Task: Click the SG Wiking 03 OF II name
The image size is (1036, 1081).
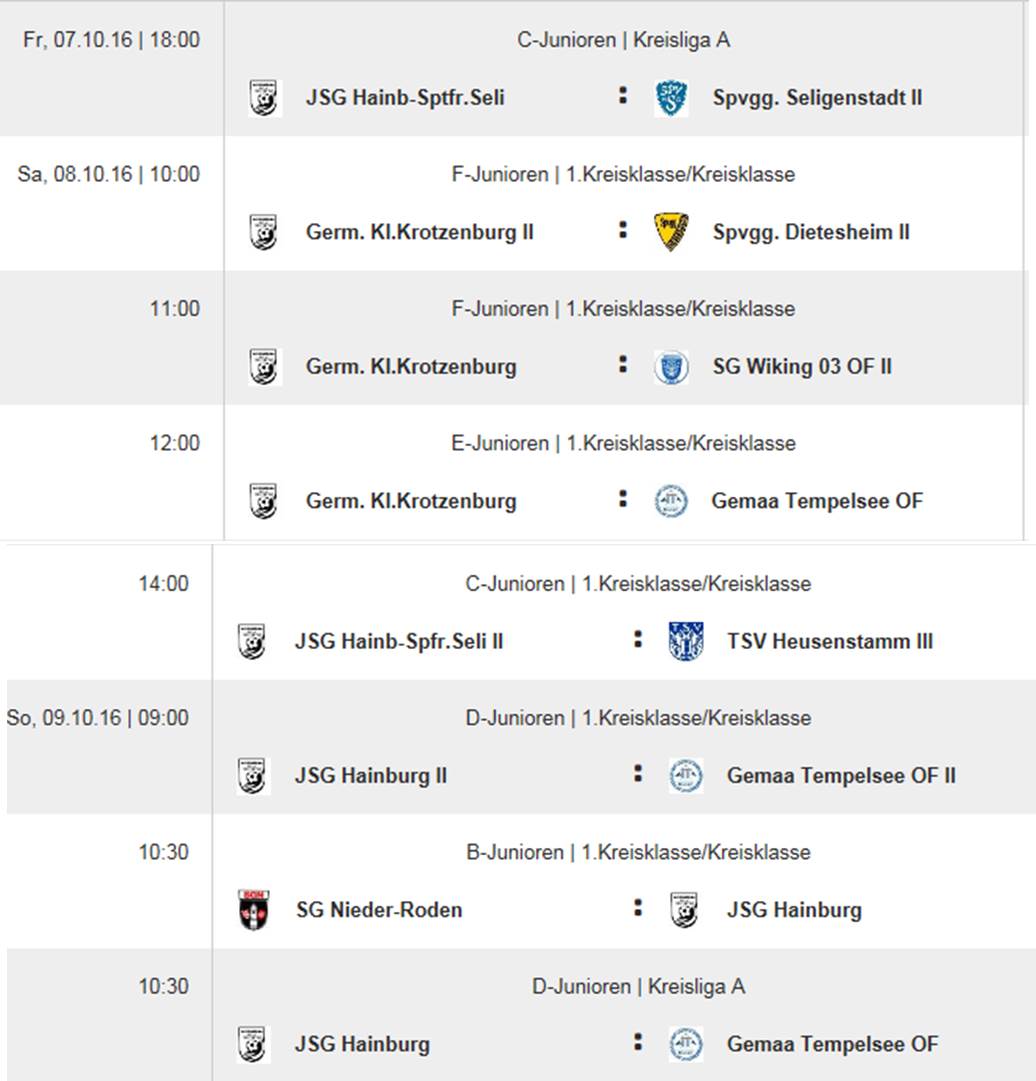Action: coord(801,367)
